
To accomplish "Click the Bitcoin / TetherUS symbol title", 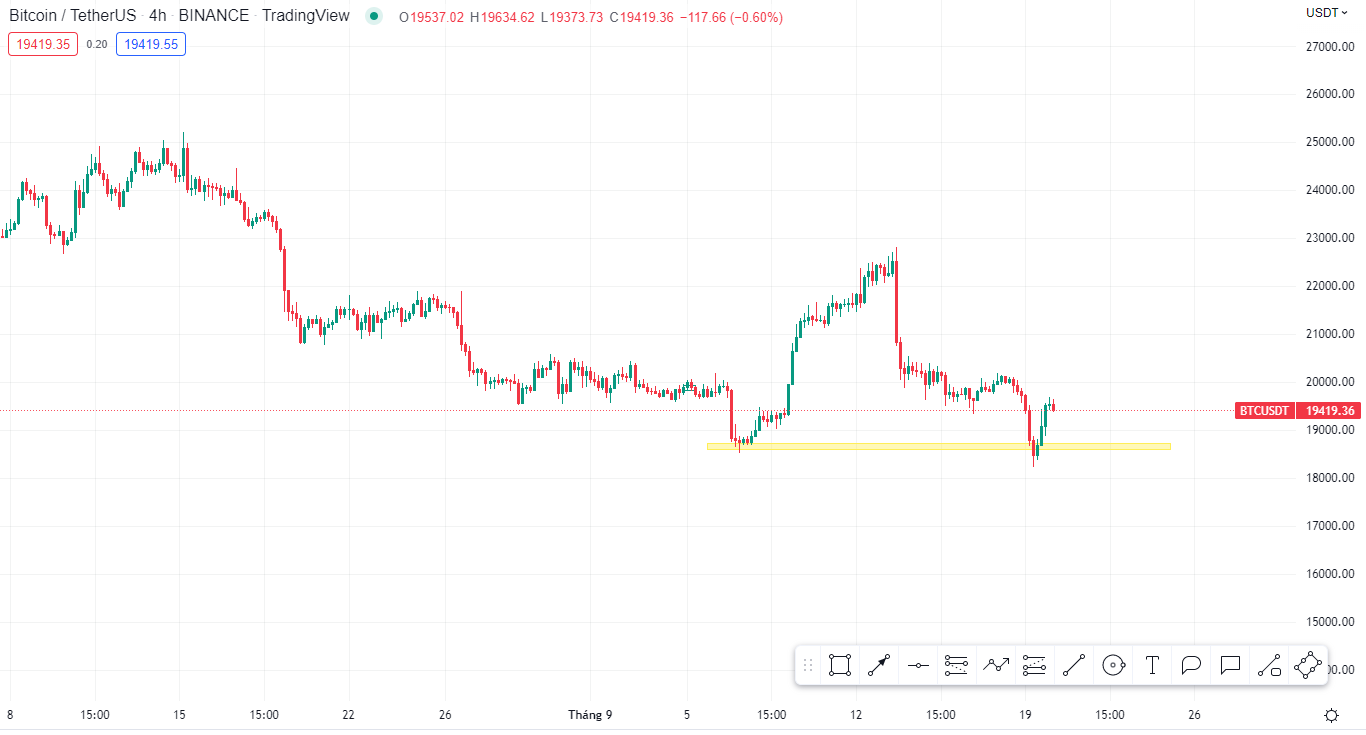I will pos(73,16).
